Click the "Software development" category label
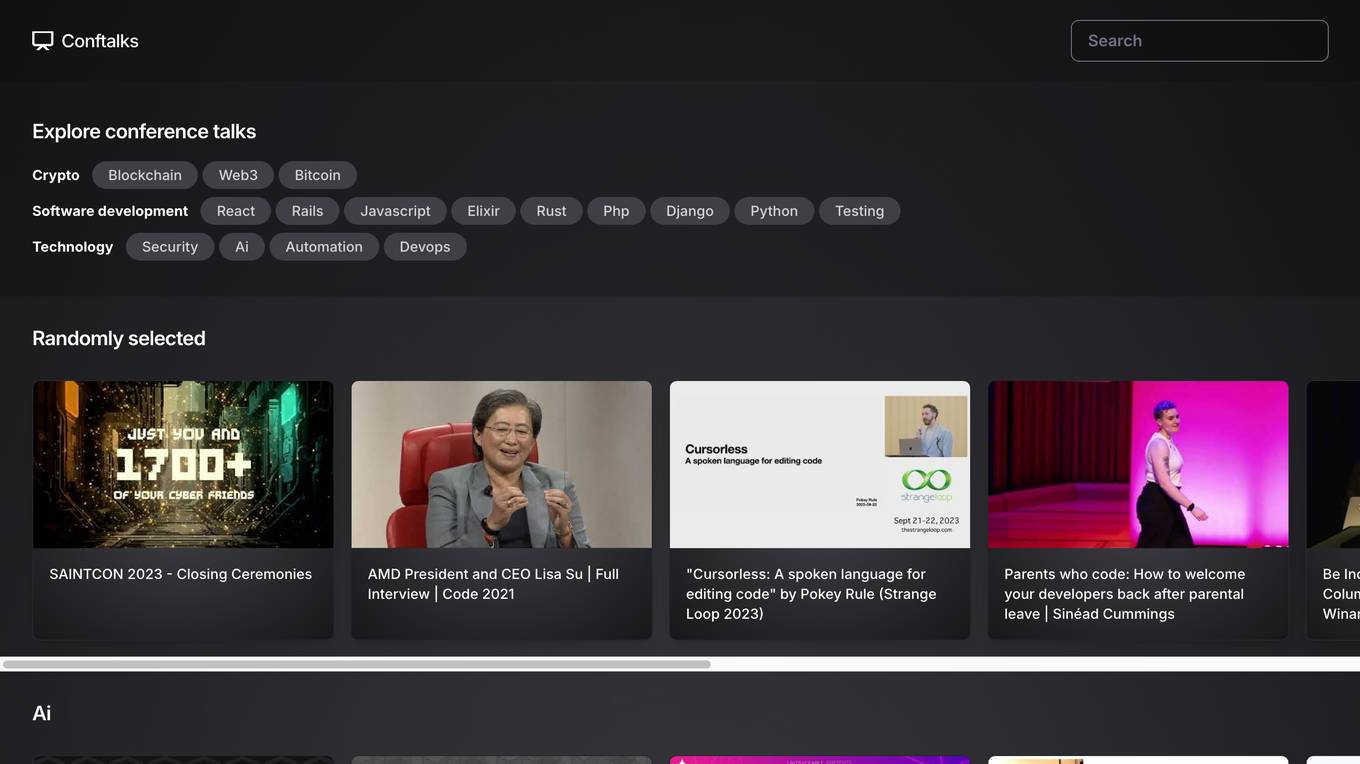 click(x=110, y=211)
